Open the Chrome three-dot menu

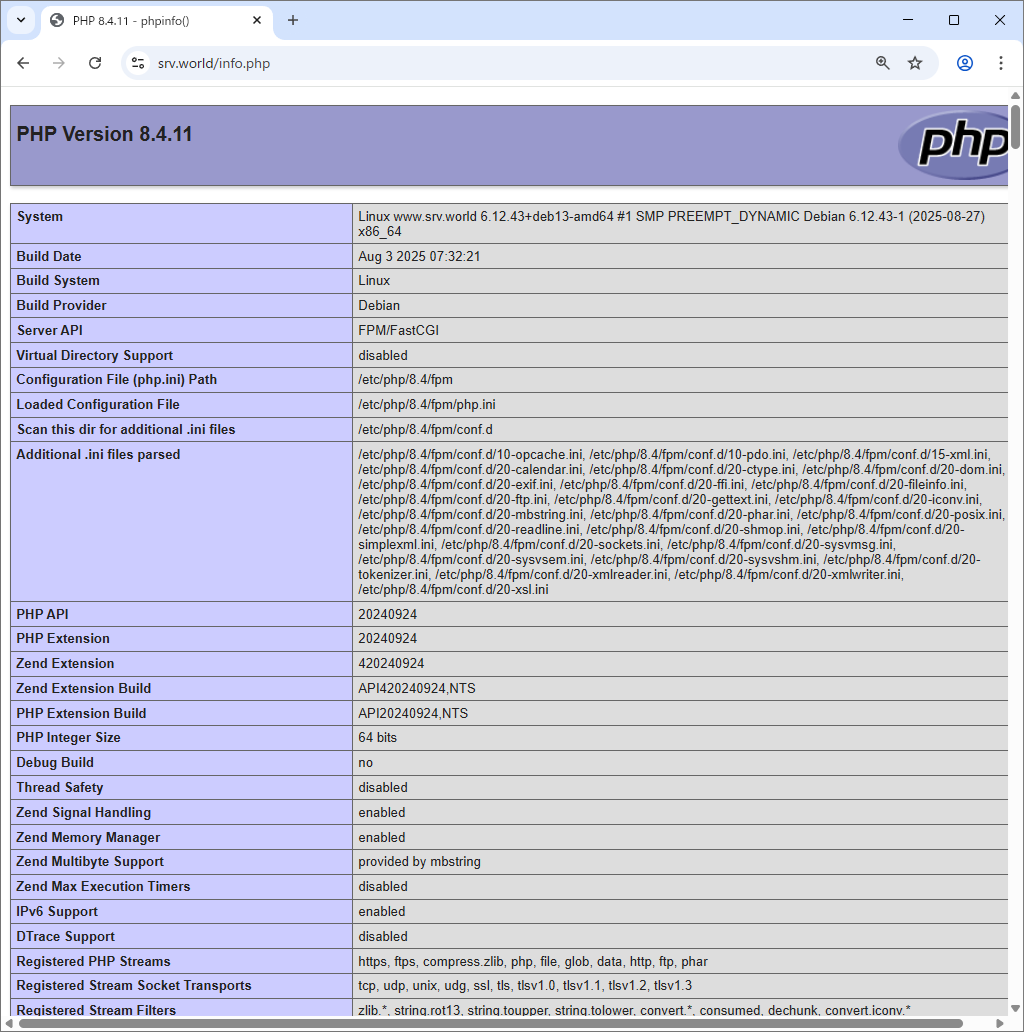(x=1000, y=63)
